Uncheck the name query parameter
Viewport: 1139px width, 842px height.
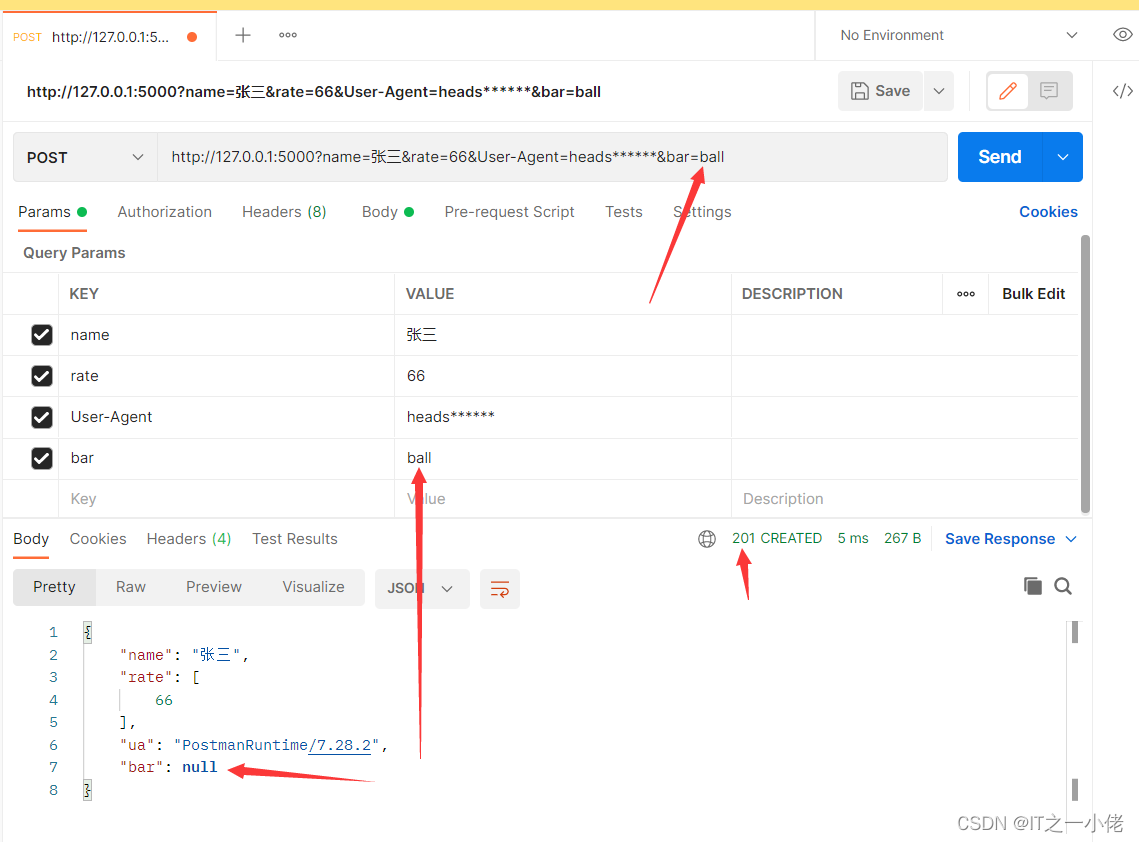[x=42, y=335]
